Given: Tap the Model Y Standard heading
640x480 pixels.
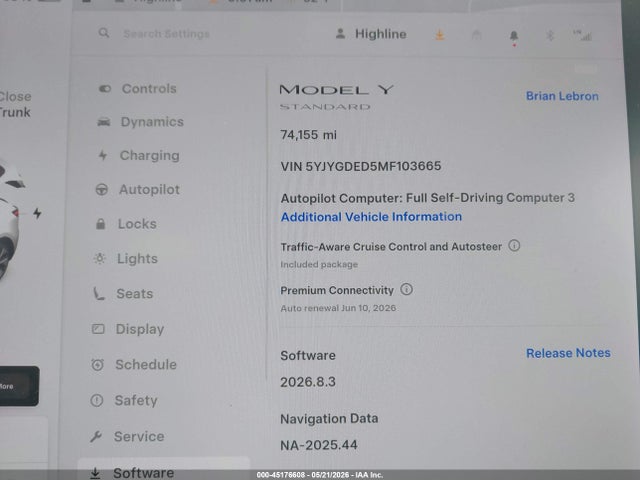Looking at the screenshot, I should point(336,97).
